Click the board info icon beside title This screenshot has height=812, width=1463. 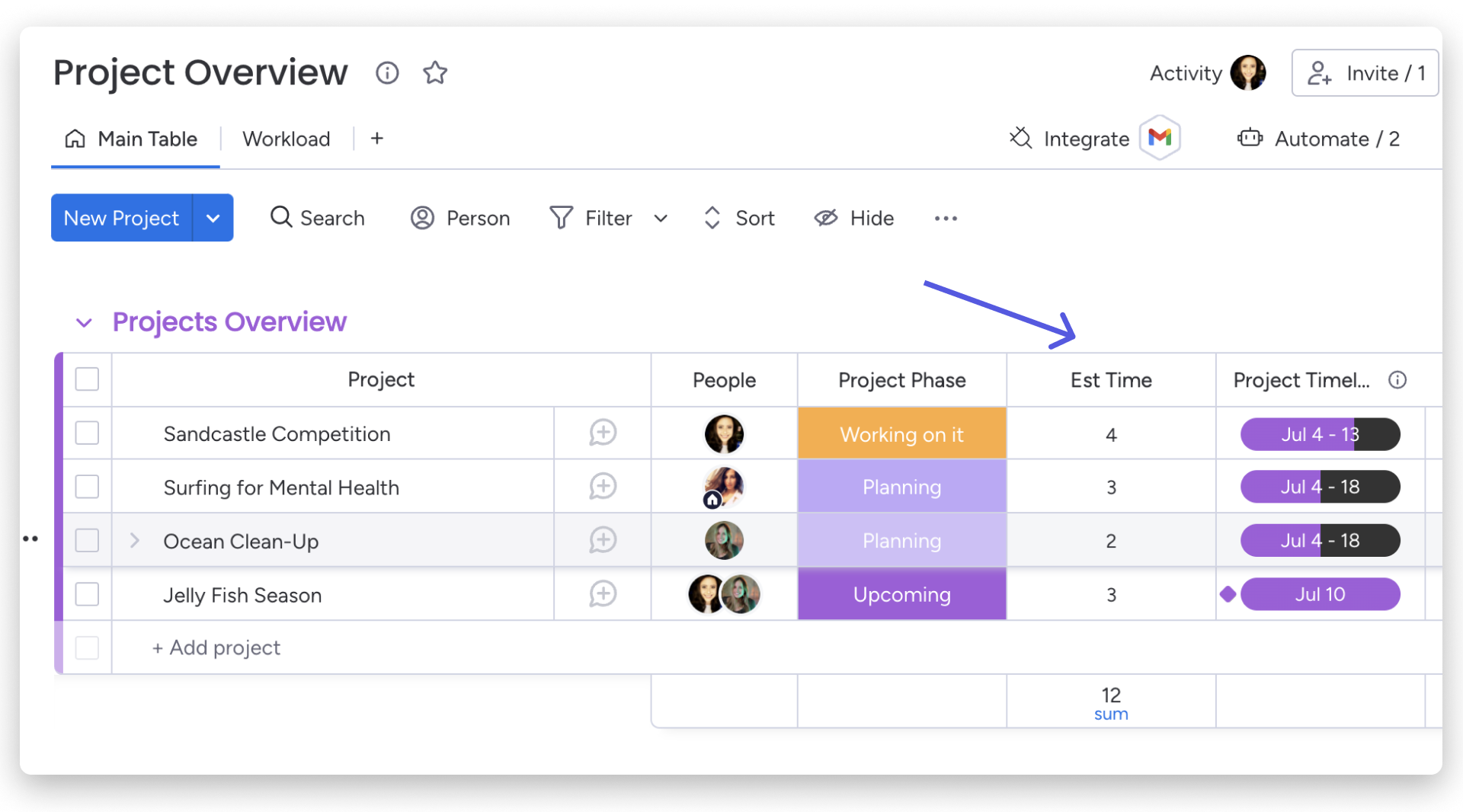click(387, 73)
